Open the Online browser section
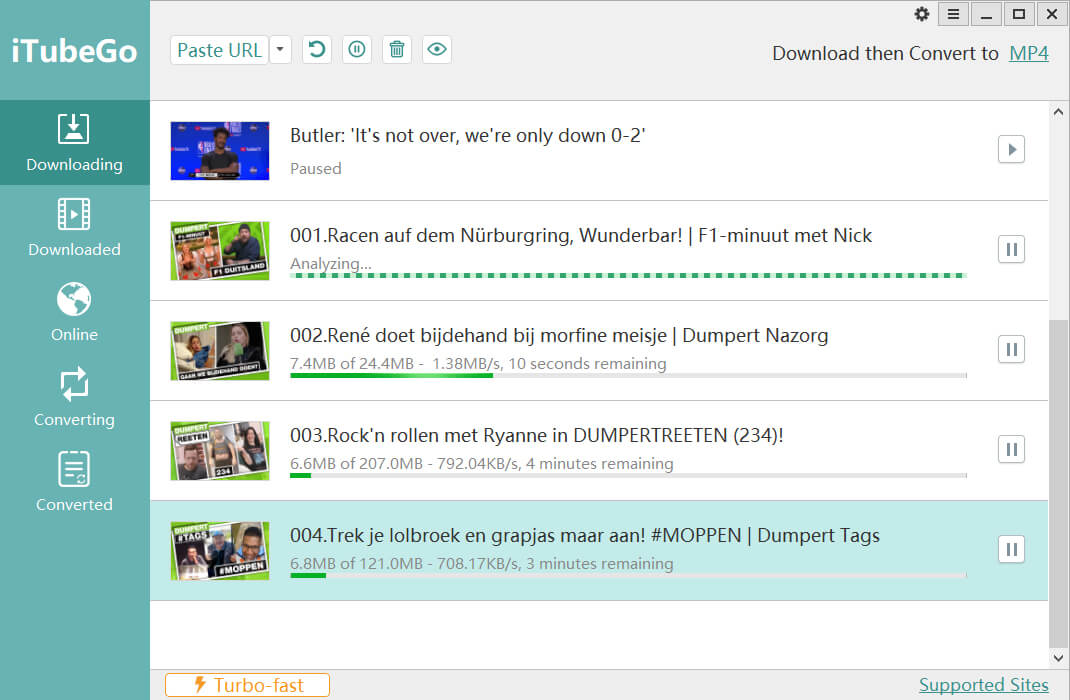 (74, 312)
